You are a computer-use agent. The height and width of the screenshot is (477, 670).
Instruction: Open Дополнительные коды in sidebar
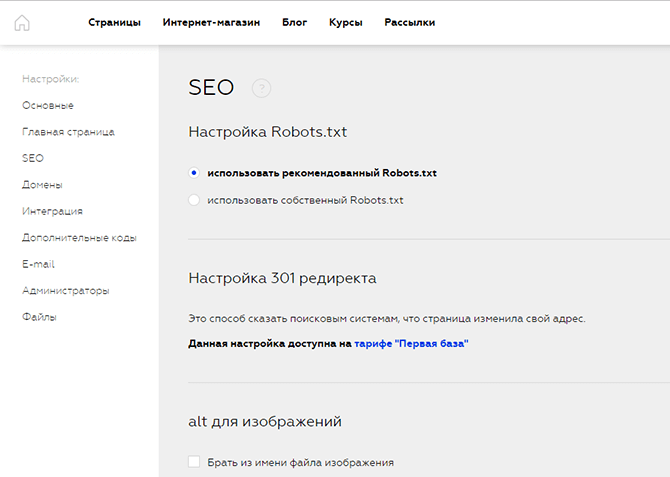[x=79, y=238]
